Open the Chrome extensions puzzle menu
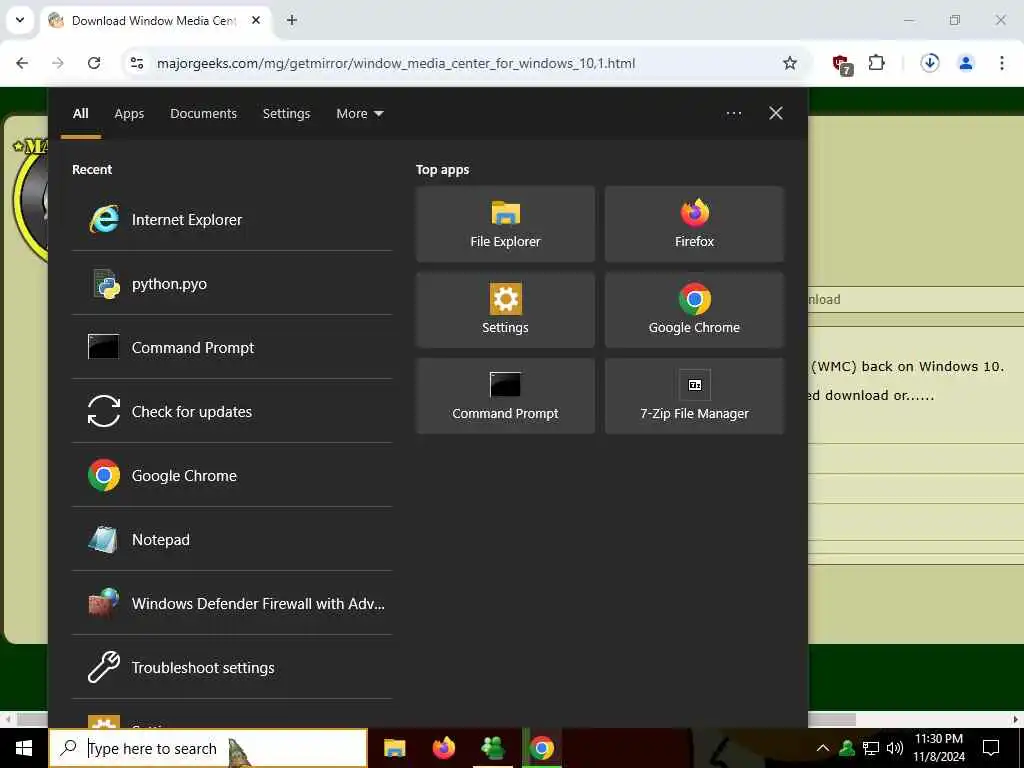This screenshot has height=768, width=1024. pyautogui.click(x=876, y=63)
